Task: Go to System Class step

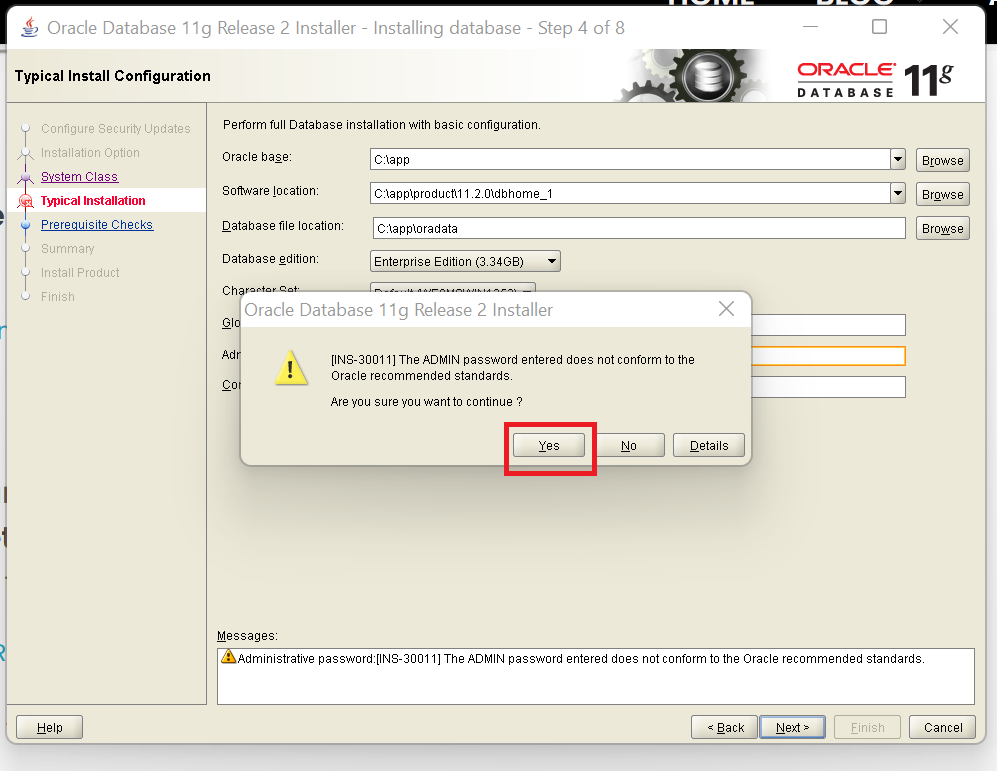Action: tap(79, 177)
